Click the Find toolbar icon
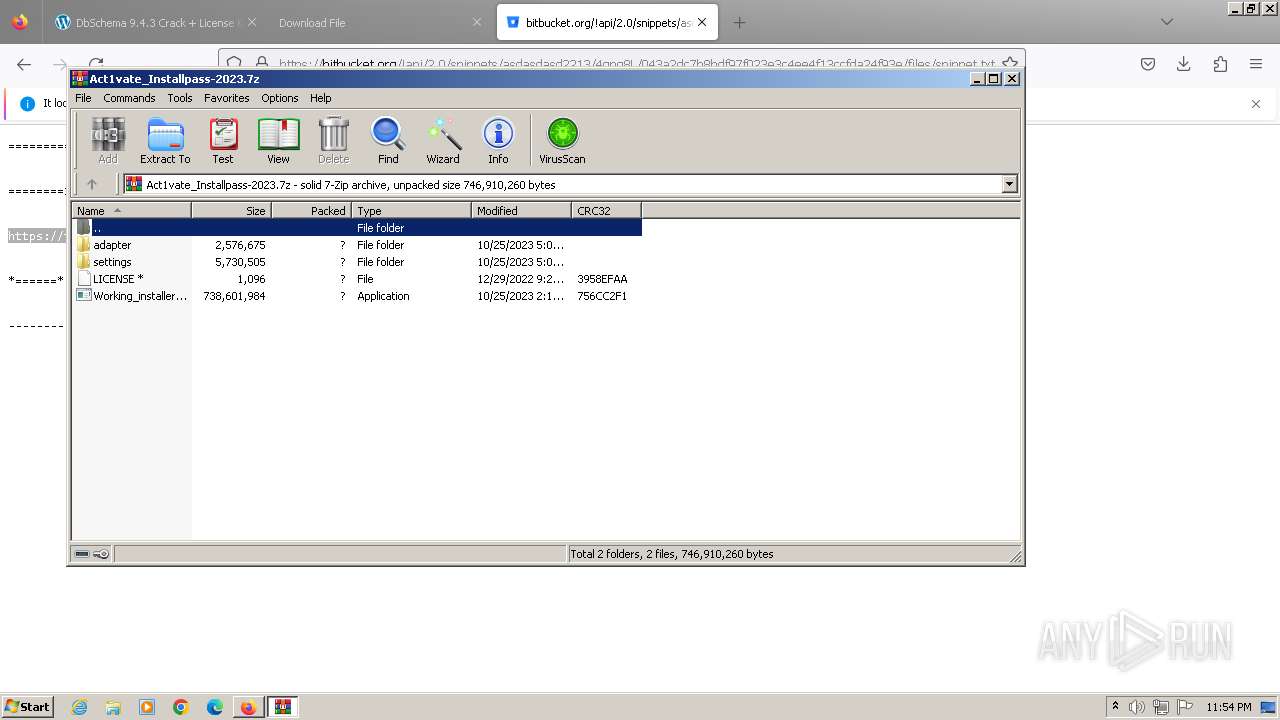 pos(388,140)
